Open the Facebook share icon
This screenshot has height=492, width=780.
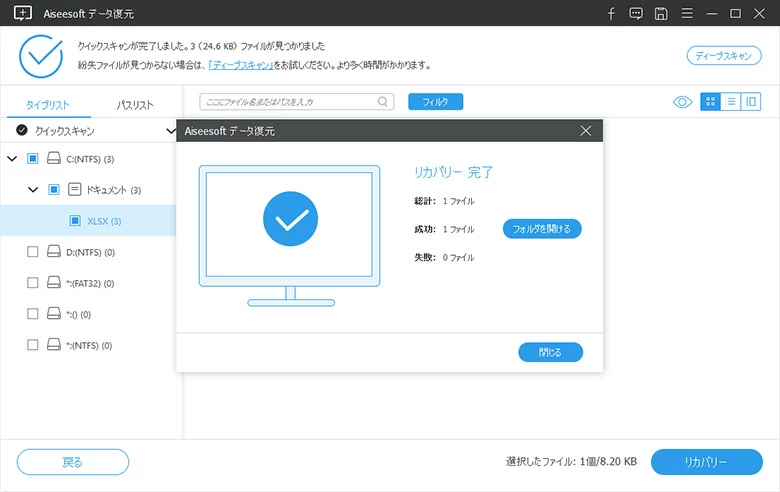[x=611, y=13]
